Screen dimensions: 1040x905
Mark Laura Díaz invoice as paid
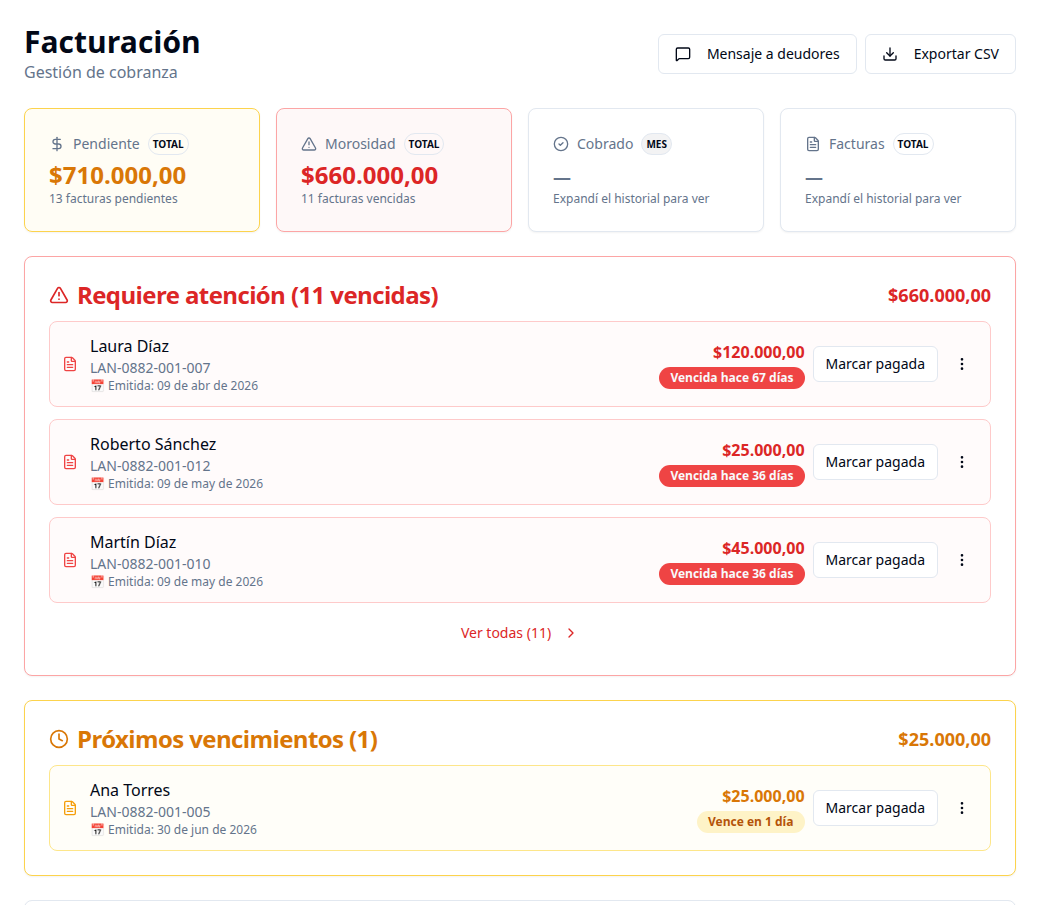[875, 364]
